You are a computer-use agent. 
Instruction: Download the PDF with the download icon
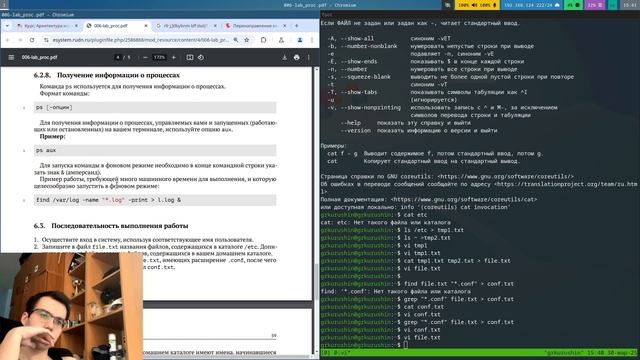tap(284, 58)
